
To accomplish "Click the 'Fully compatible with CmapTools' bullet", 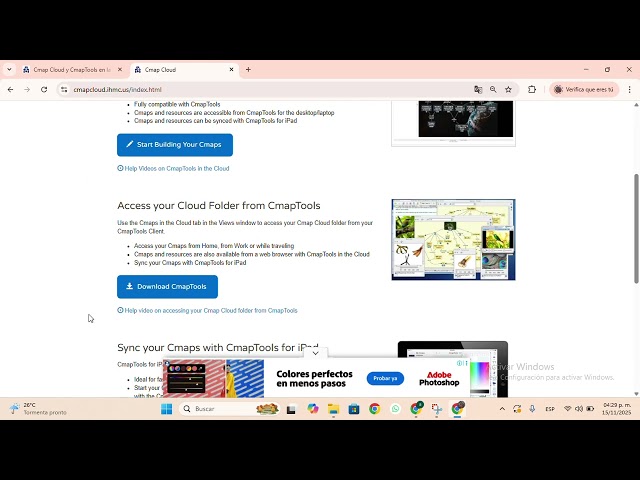I will tap(177, 104).
